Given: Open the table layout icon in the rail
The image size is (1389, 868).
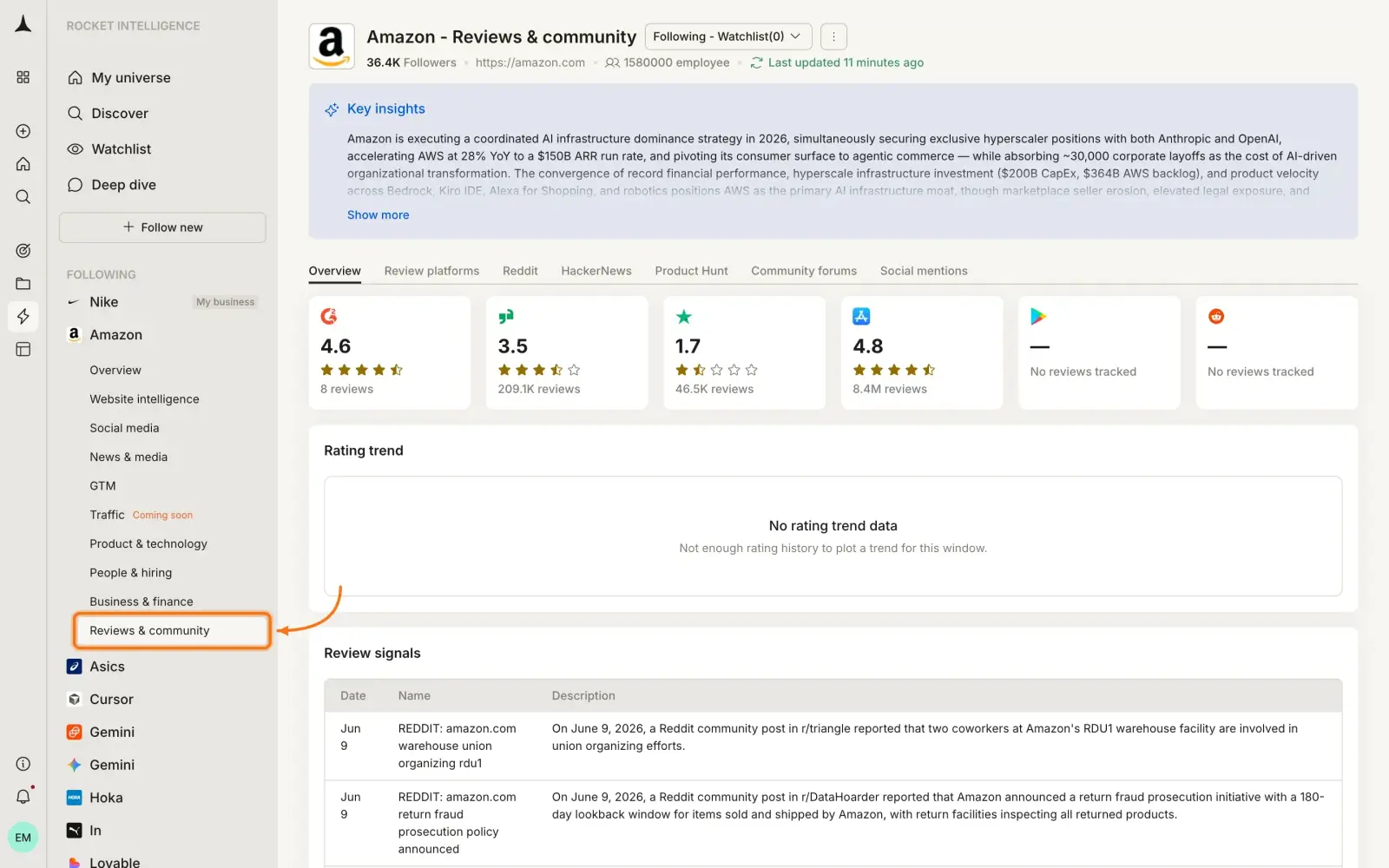Looking at the screenshot, I should (x=23, y=349).
